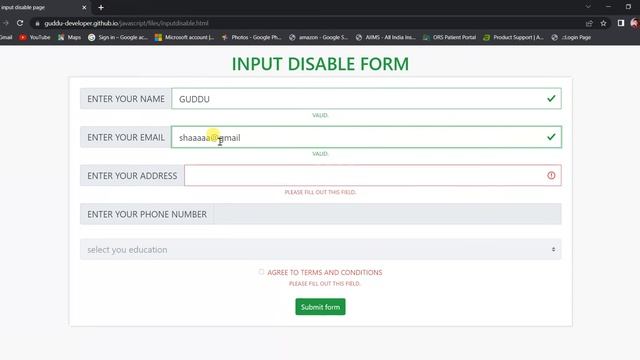Screen dimensions: 640x360
Task: Click the ENTER YOUR PHONE NUMBER label
Action: tap(147, 214)
